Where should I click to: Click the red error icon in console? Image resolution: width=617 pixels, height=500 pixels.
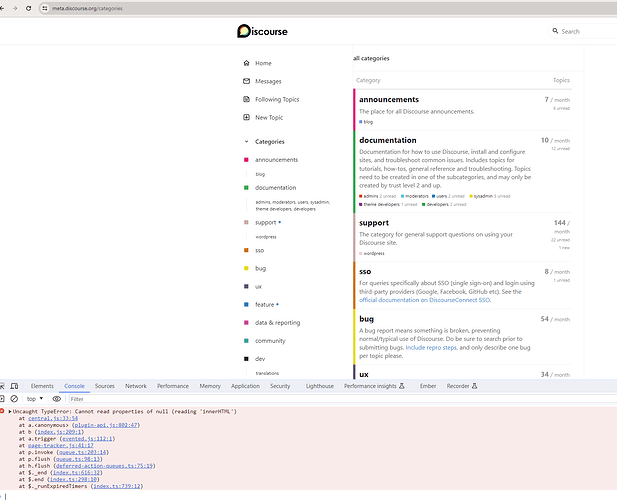2,411
